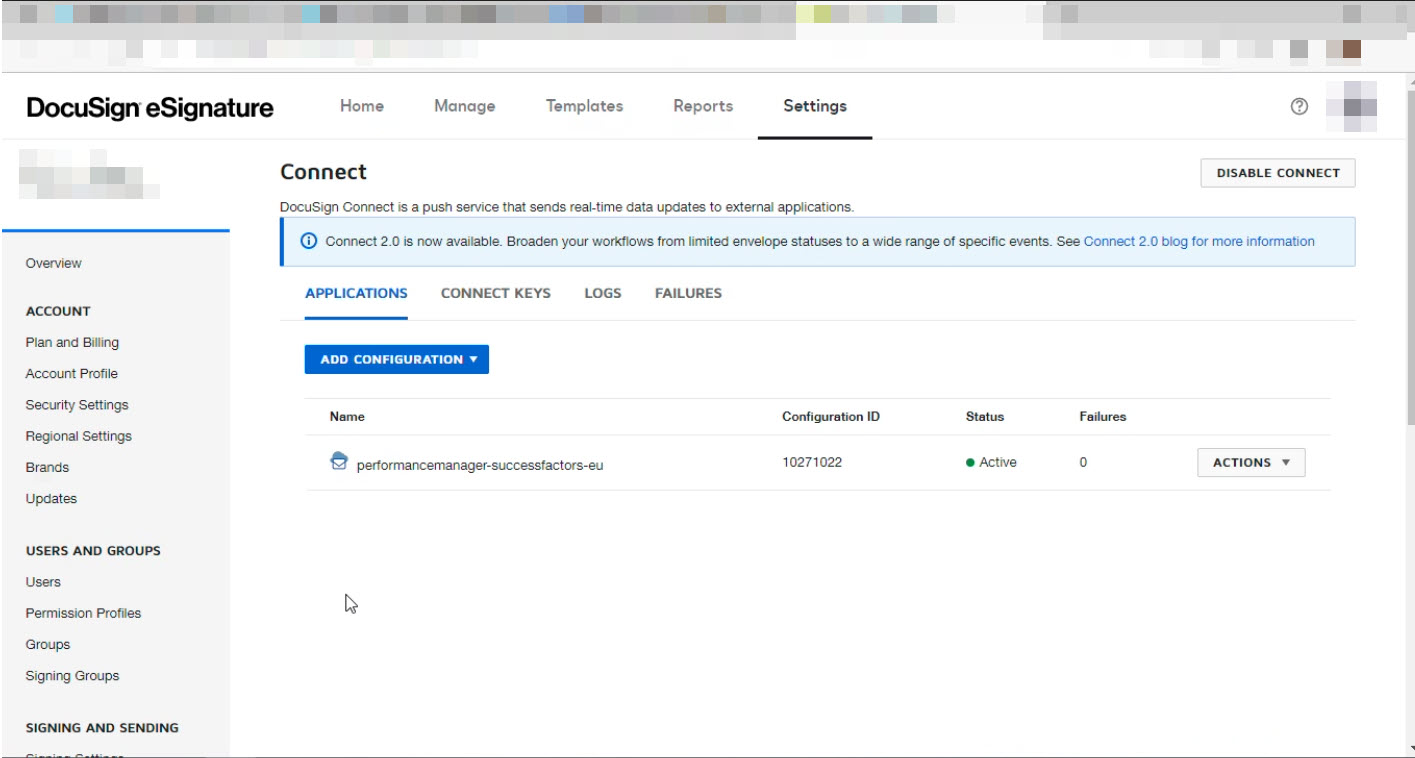Viewport: 1415px width, 758px height.
Task: Open the blurred user avatar menu
Action: coord(1352,107)
